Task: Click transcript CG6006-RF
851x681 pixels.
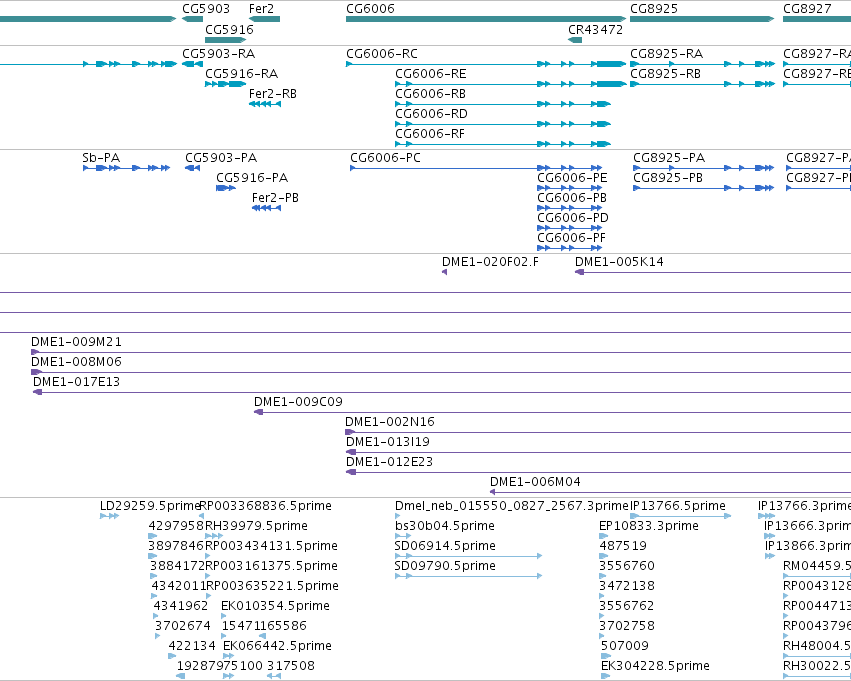Action: [503, 144]
